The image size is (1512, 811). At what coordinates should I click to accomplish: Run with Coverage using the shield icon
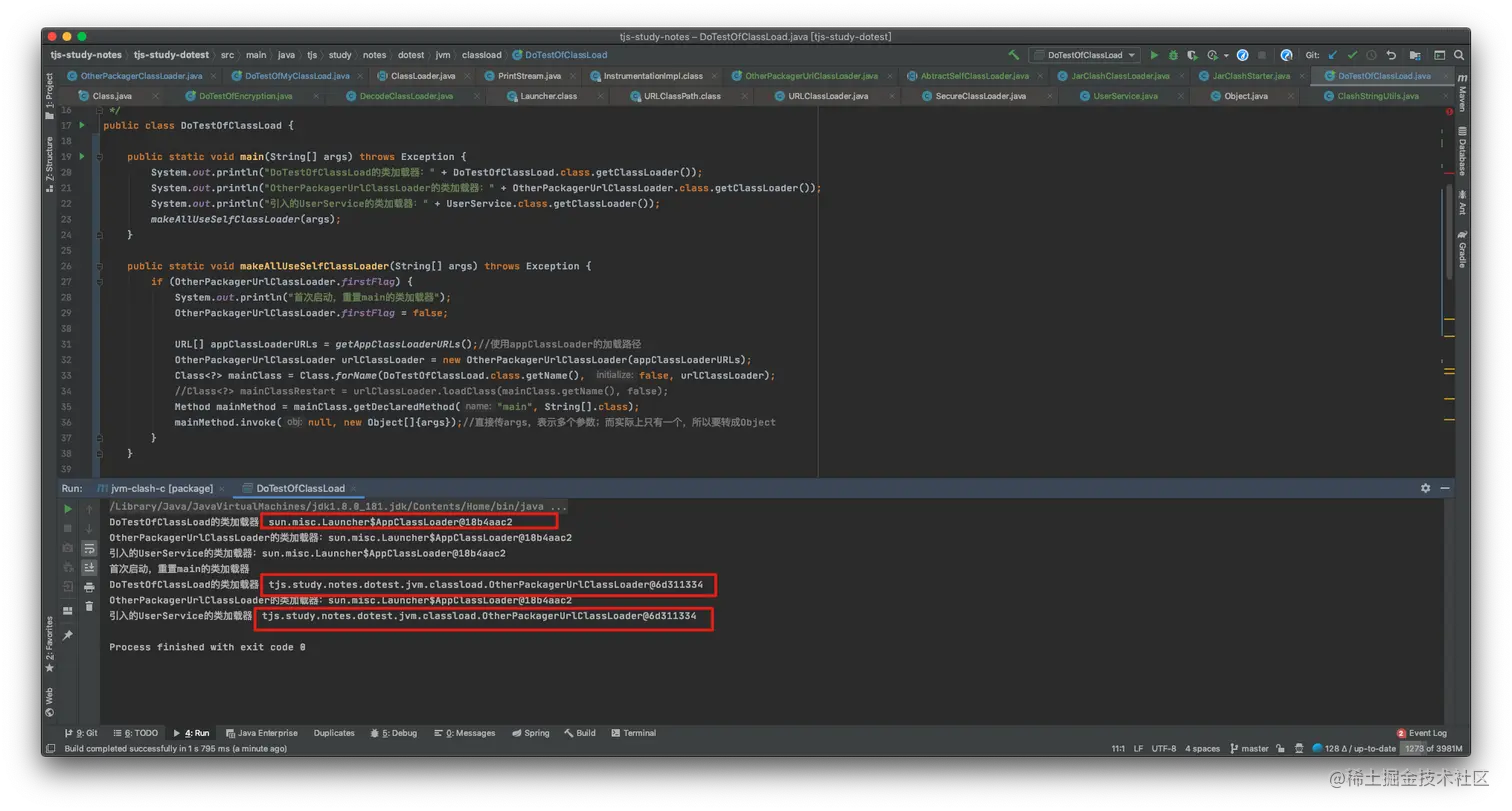1192,55
